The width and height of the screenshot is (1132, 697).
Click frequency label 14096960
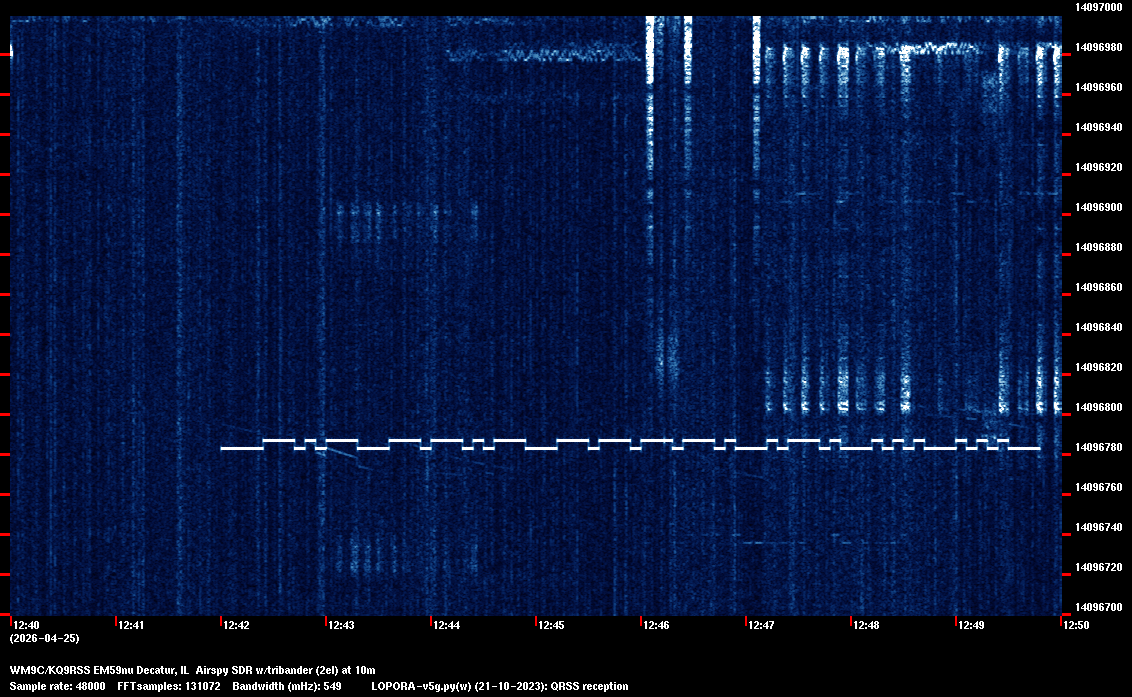(1099, 87)
